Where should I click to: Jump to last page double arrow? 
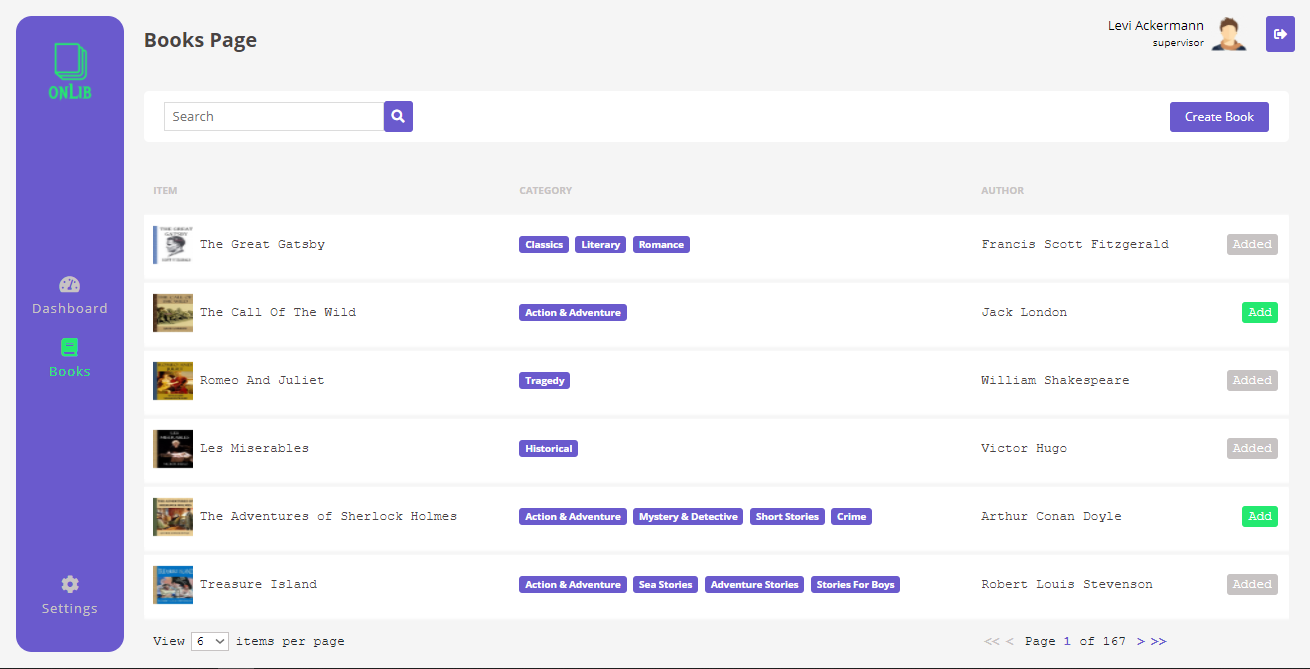pos(1158,641)
